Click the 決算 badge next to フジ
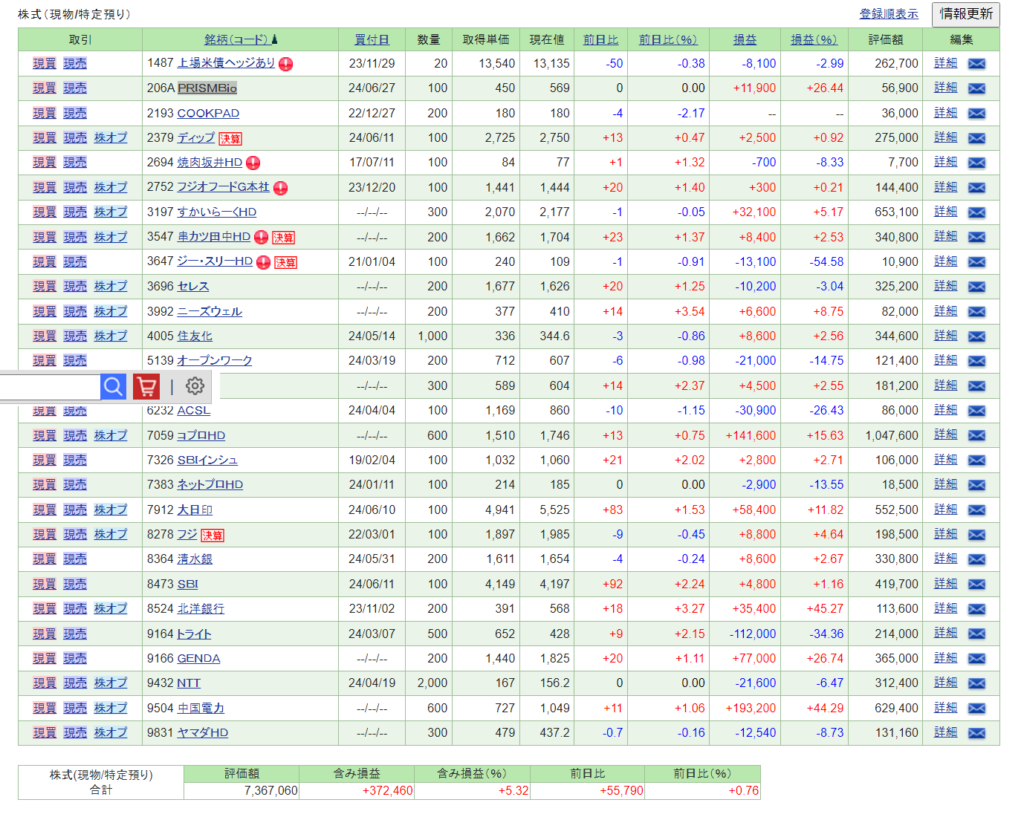1024x817 pixels. click(x=212, y=535)
